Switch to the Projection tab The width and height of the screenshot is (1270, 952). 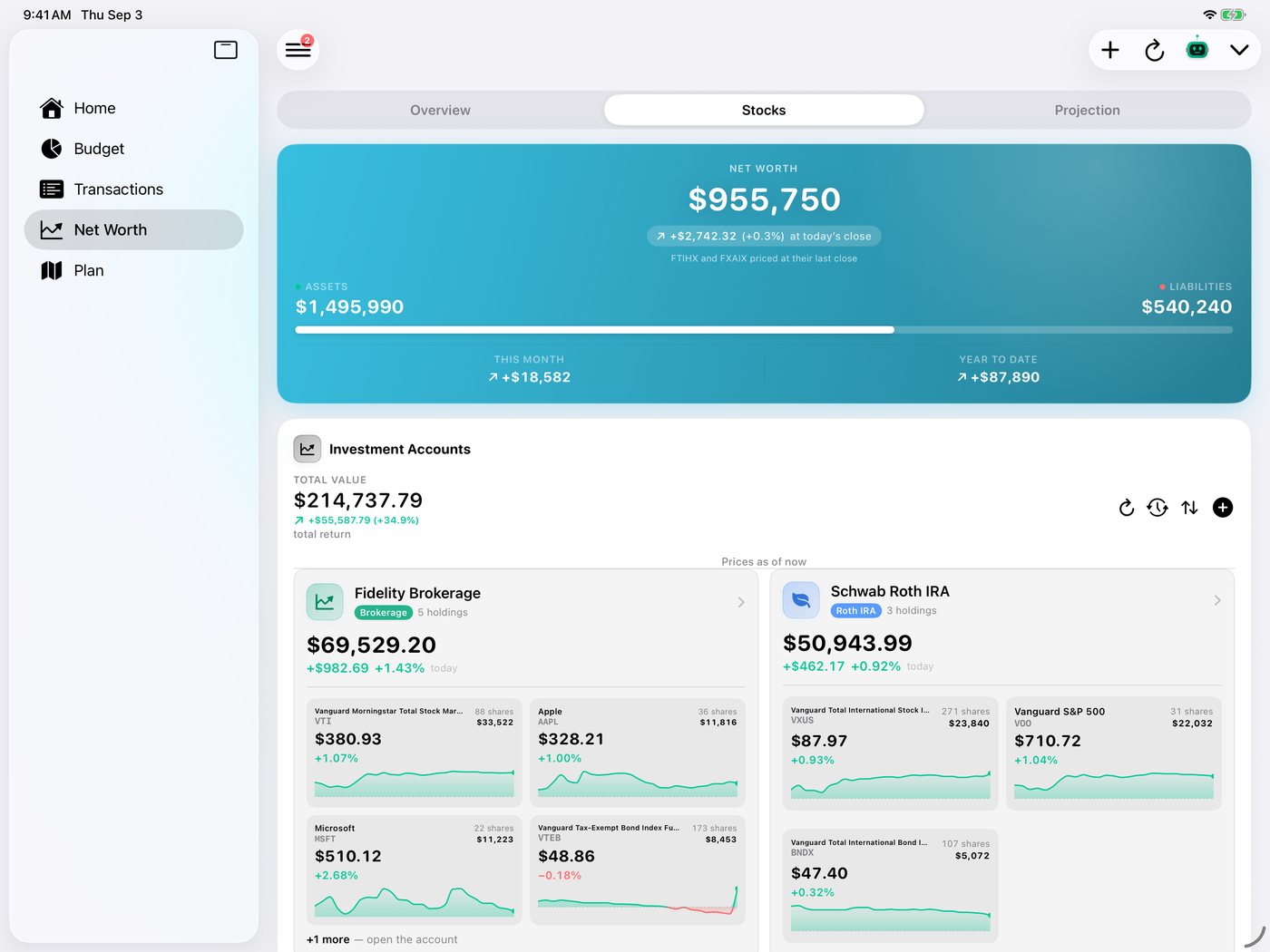(1087, 110)
